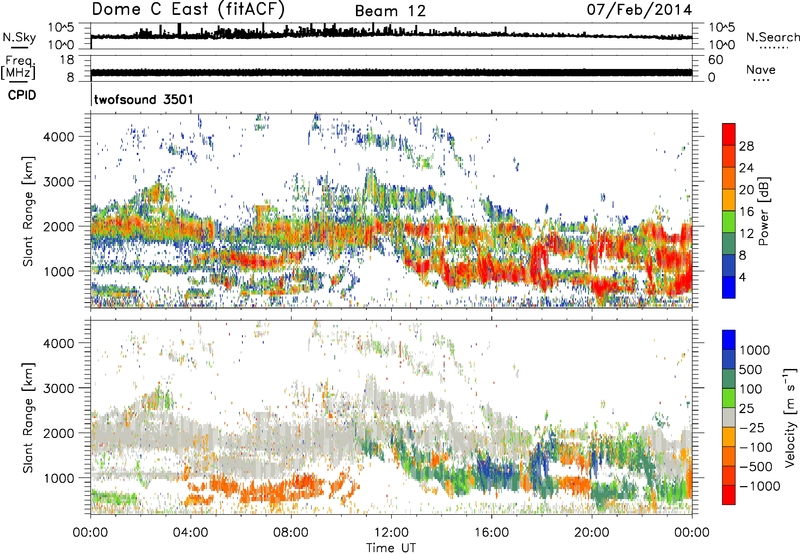Click the '28' Power colorbar tick value
This screenshot has height=554, width=800.
pos(746,146)
